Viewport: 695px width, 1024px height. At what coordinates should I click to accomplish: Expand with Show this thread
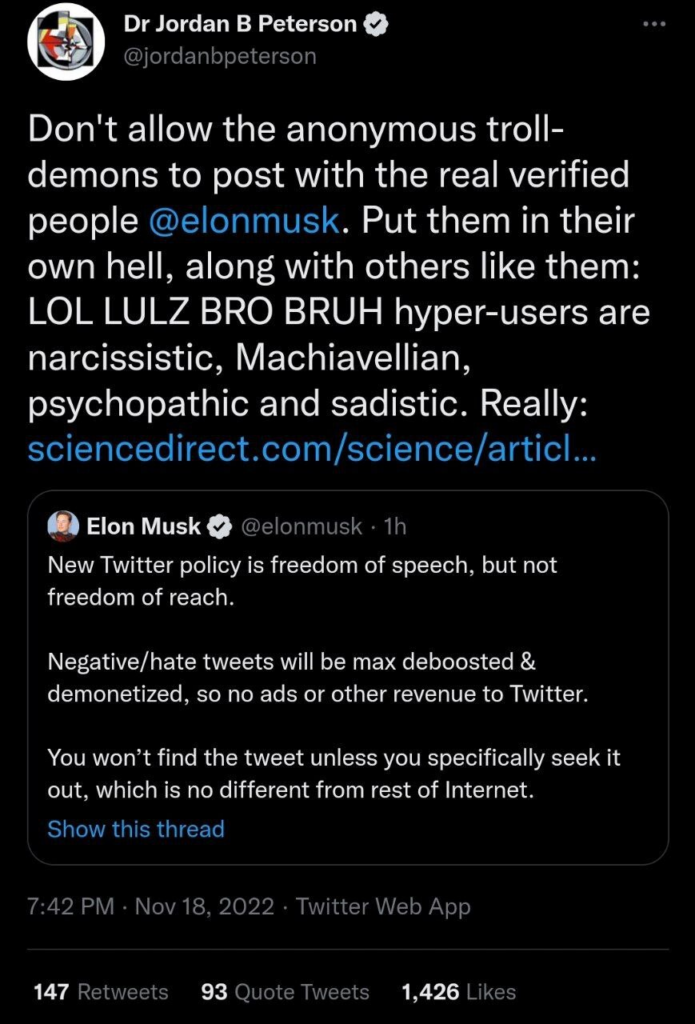[136, 829]
